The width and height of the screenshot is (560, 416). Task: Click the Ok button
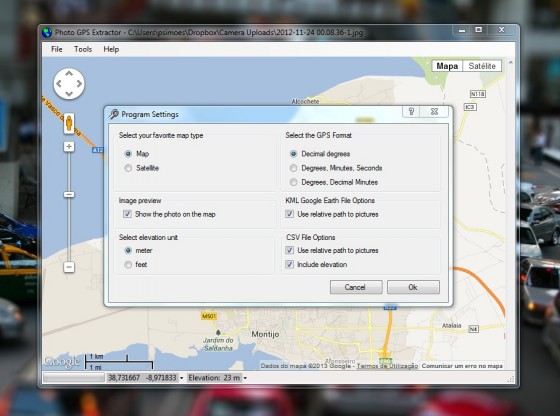(x=413, y=287)
